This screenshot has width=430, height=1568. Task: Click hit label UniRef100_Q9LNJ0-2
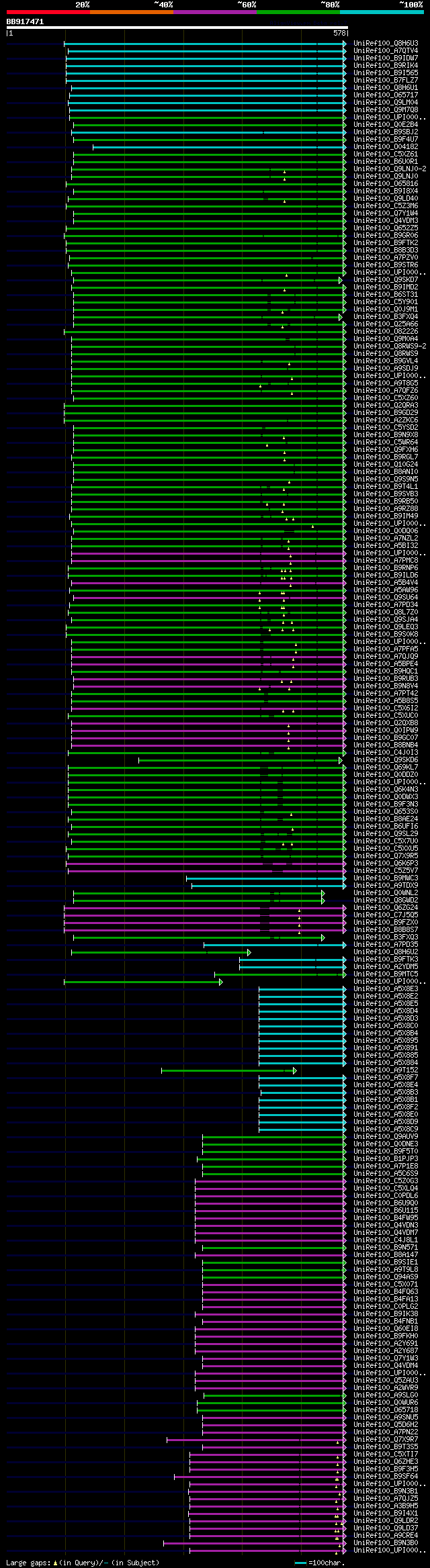pos(390,169)
